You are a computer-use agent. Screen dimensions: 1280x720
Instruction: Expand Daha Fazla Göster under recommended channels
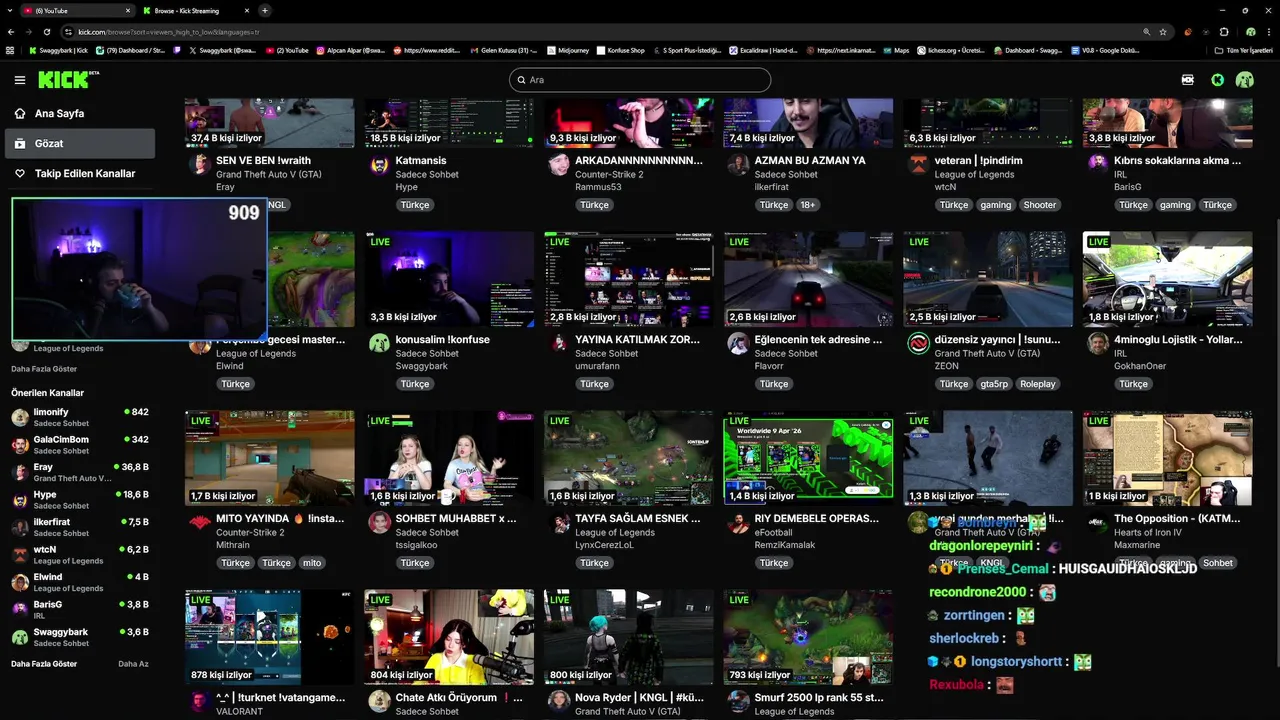click(44, 664)
